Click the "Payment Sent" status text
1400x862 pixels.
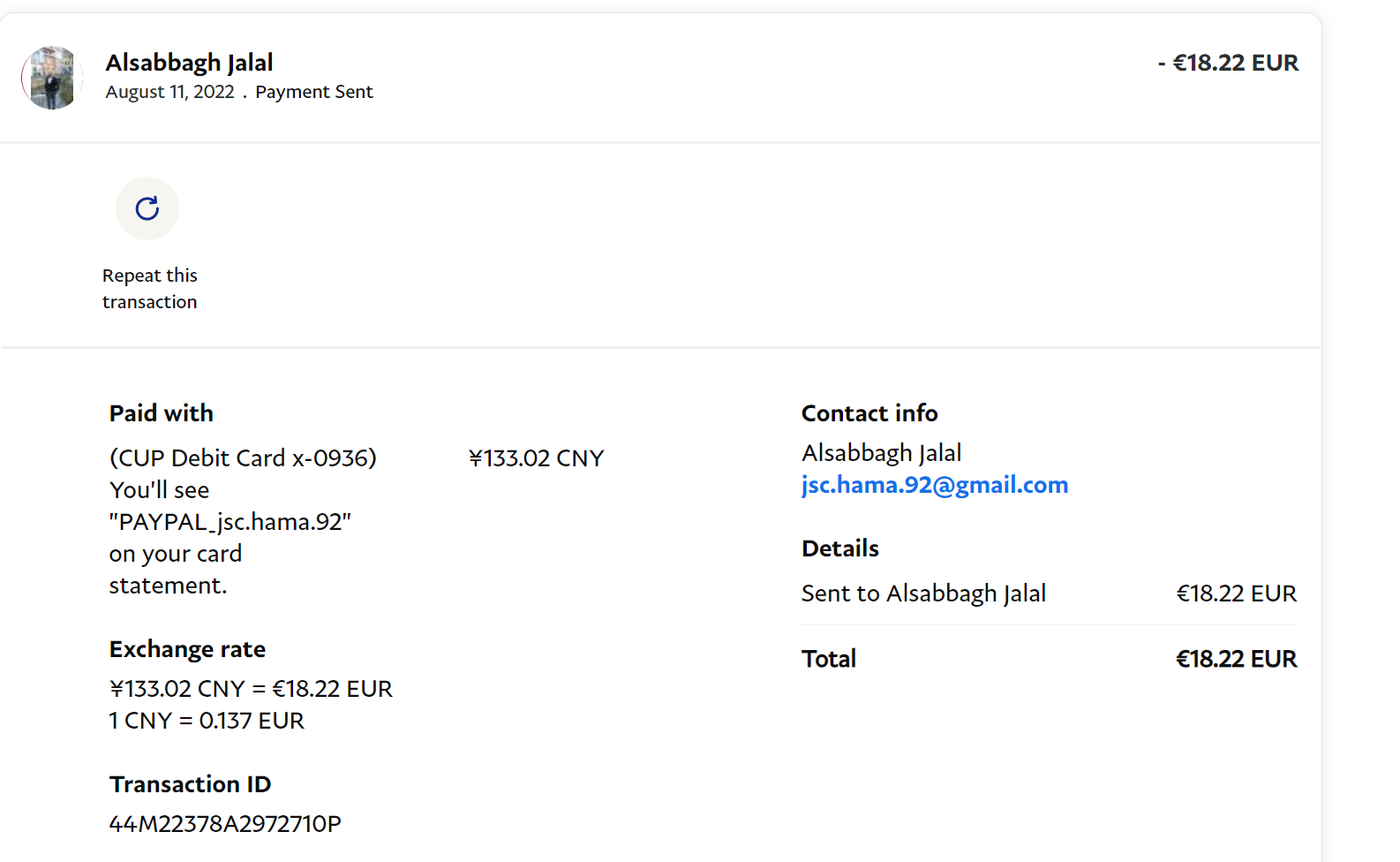(x=313, y=92)
